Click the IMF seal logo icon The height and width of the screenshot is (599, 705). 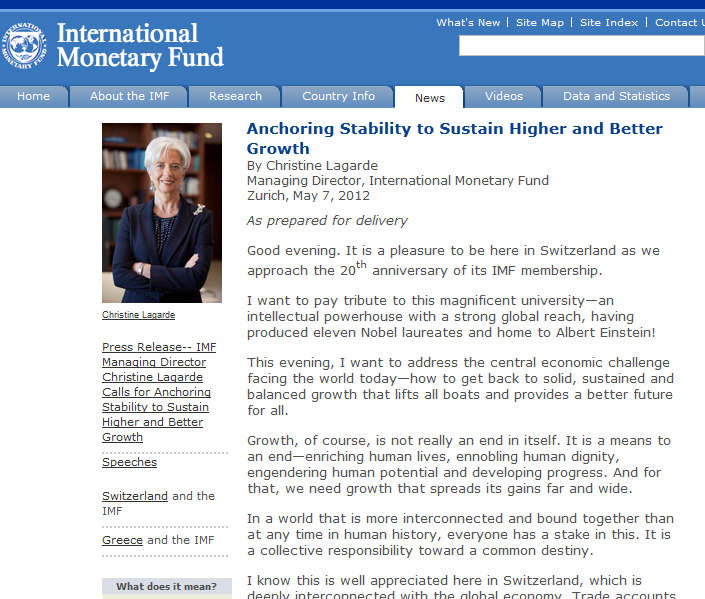pos(26,46)
